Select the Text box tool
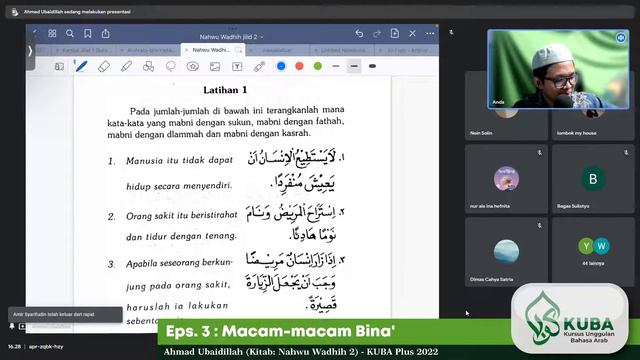 (x=237, y=66)
